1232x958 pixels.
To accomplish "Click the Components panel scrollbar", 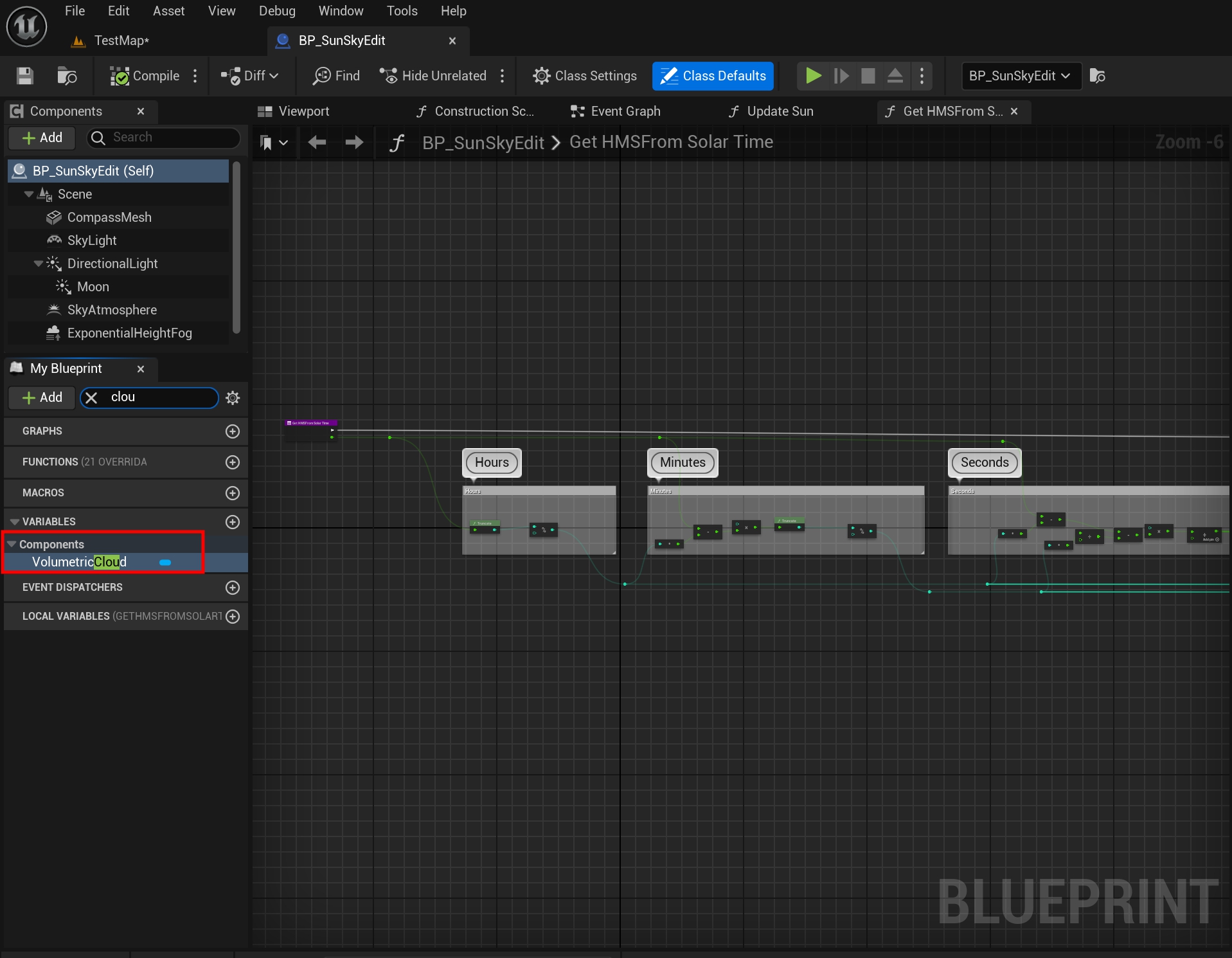I will click(237, 248).
